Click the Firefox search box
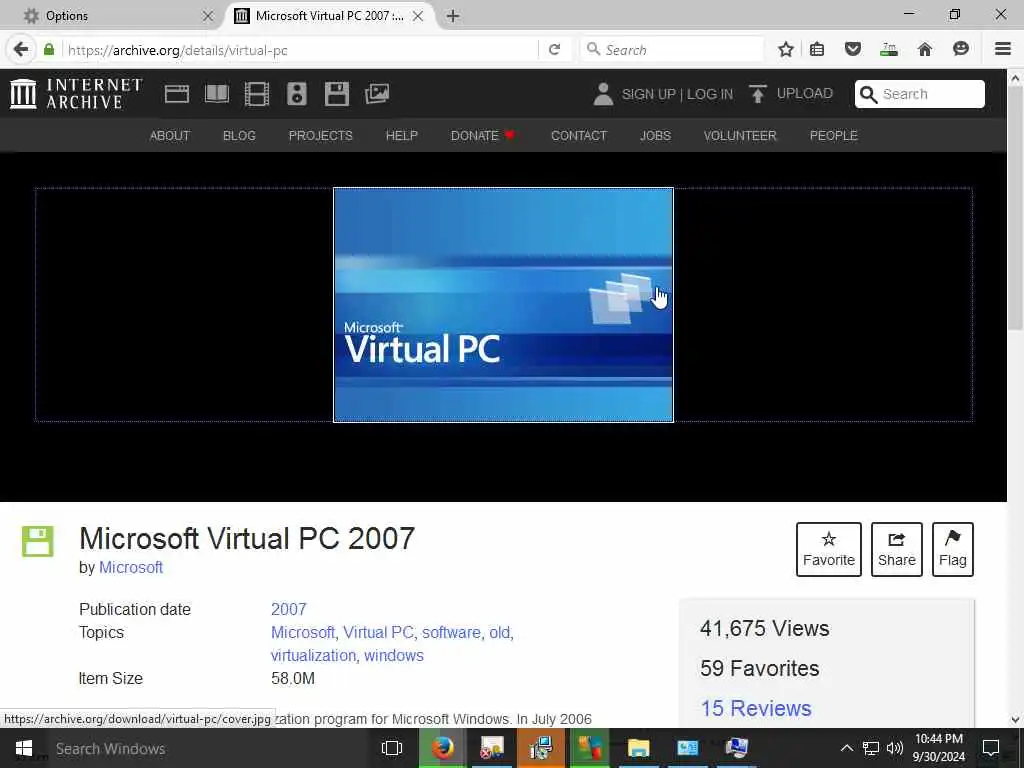 (x=672, y=50)
